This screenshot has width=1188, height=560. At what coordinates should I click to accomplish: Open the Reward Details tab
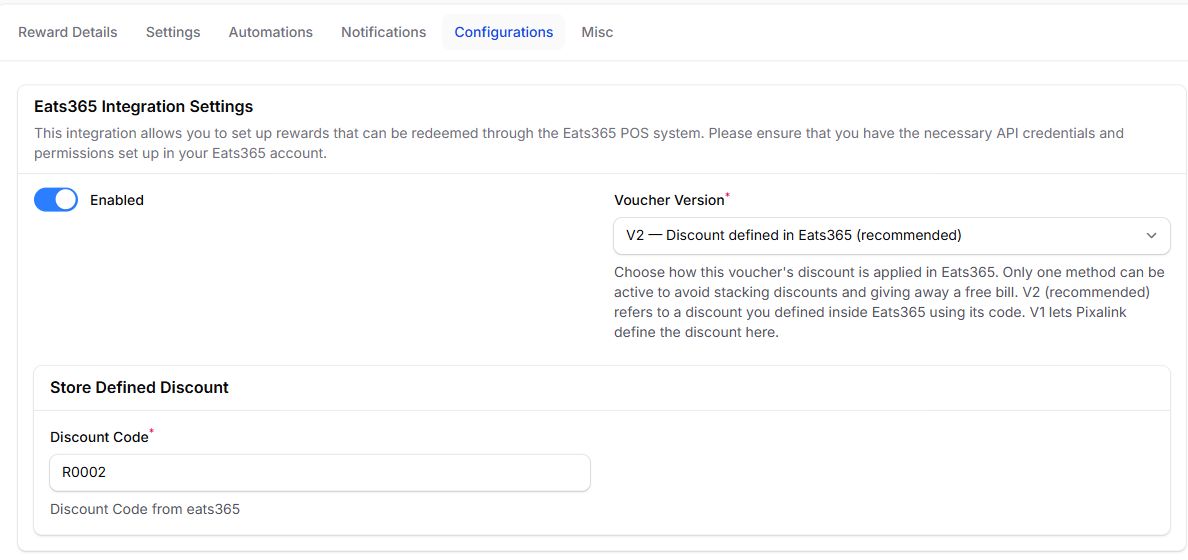[x=67, y=32]
